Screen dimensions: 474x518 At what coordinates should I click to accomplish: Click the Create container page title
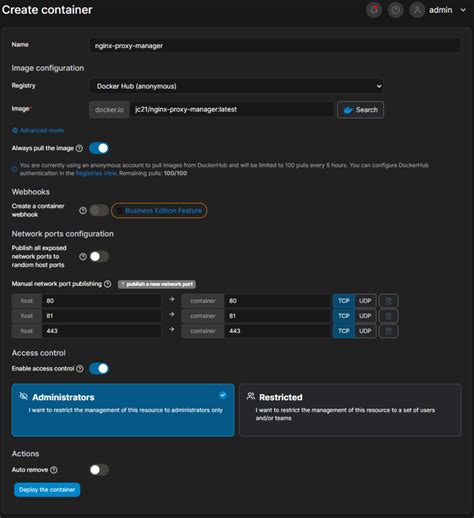47,10
